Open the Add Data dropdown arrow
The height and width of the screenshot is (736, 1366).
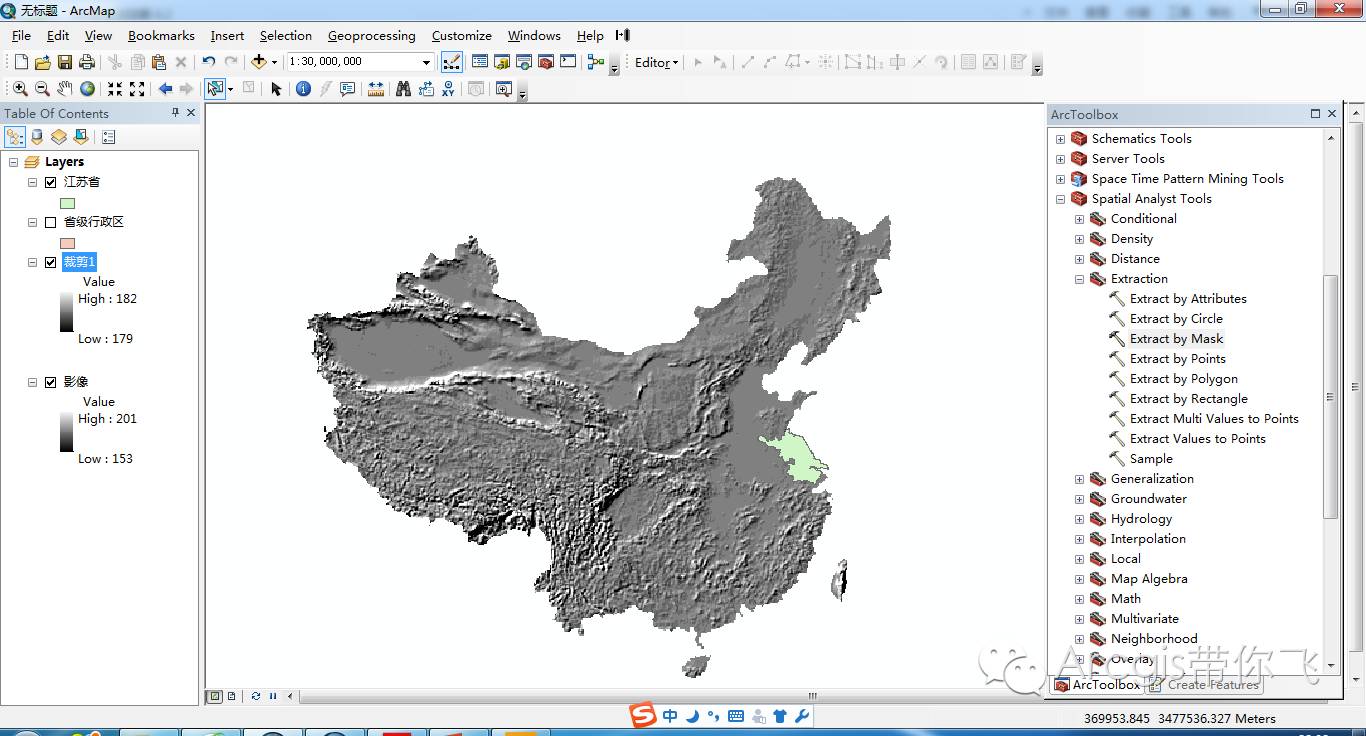(274, 62)
